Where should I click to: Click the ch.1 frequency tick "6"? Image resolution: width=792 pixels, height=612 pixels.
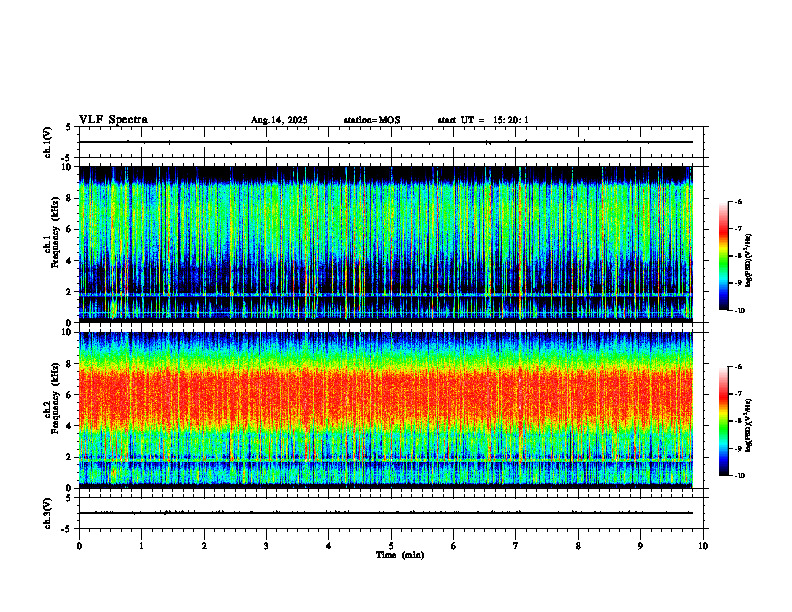(x=69, y=230)
